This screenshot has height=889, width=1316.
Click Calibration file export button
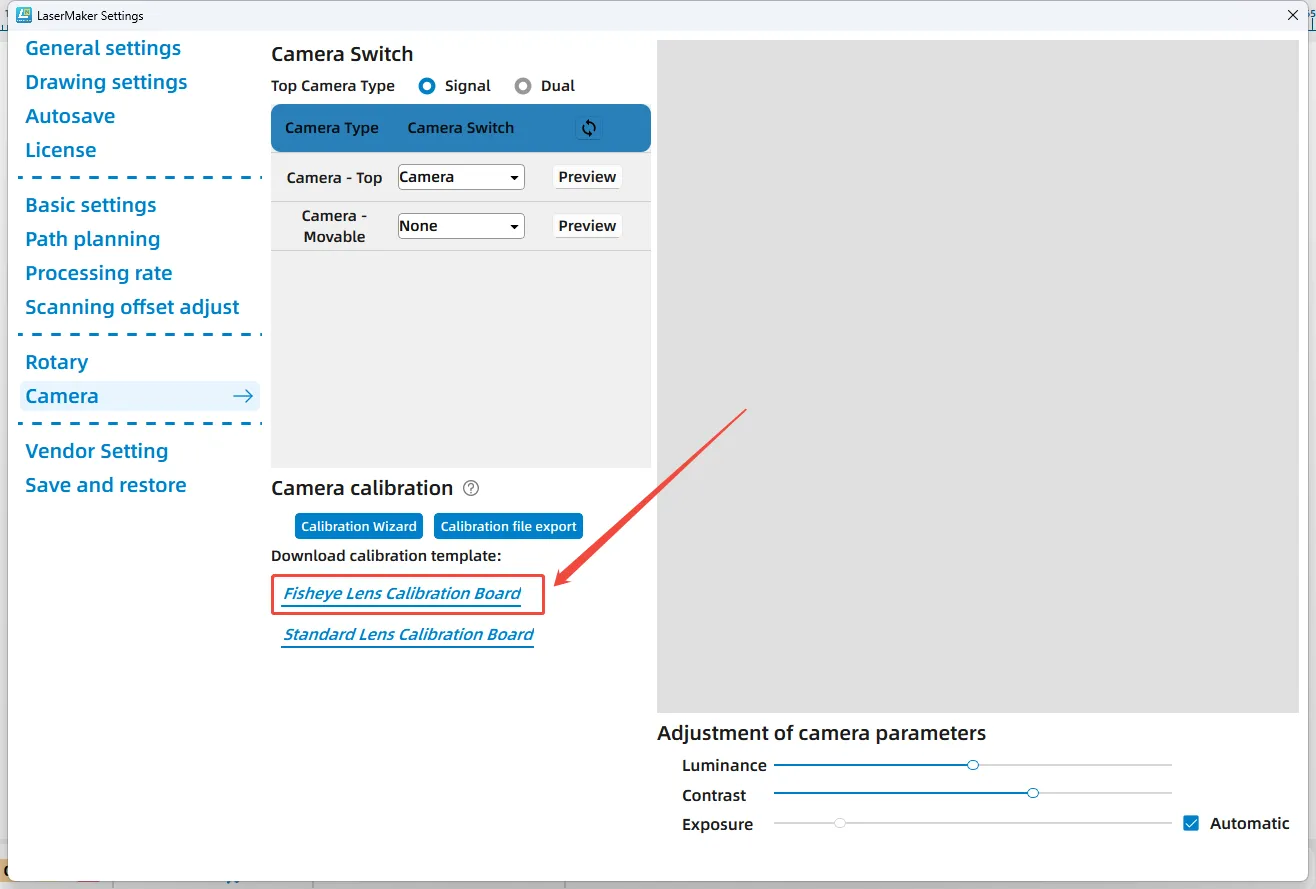click(x=508, y=526)
